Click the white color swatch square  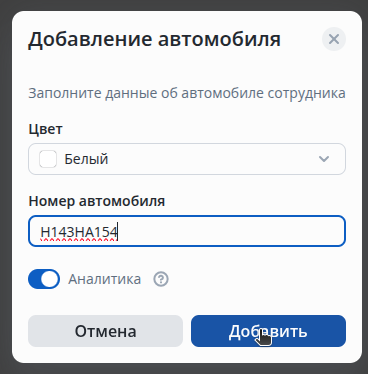click(48, 159)
